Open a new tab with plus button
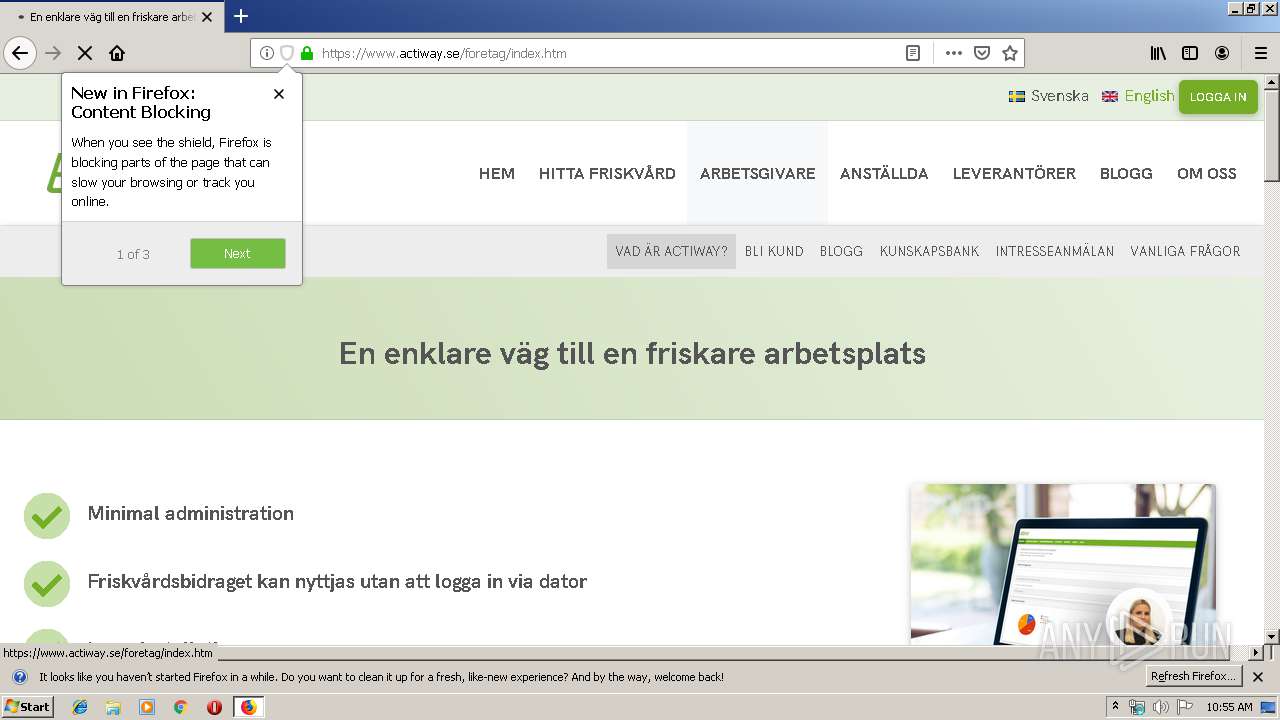 coord(241,16)
